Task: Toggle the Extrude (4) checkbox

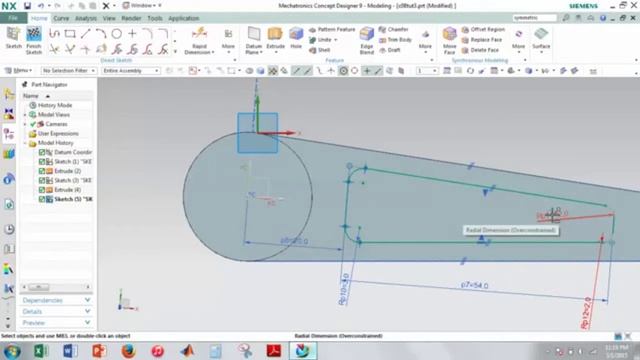Action: click(42, 190)
